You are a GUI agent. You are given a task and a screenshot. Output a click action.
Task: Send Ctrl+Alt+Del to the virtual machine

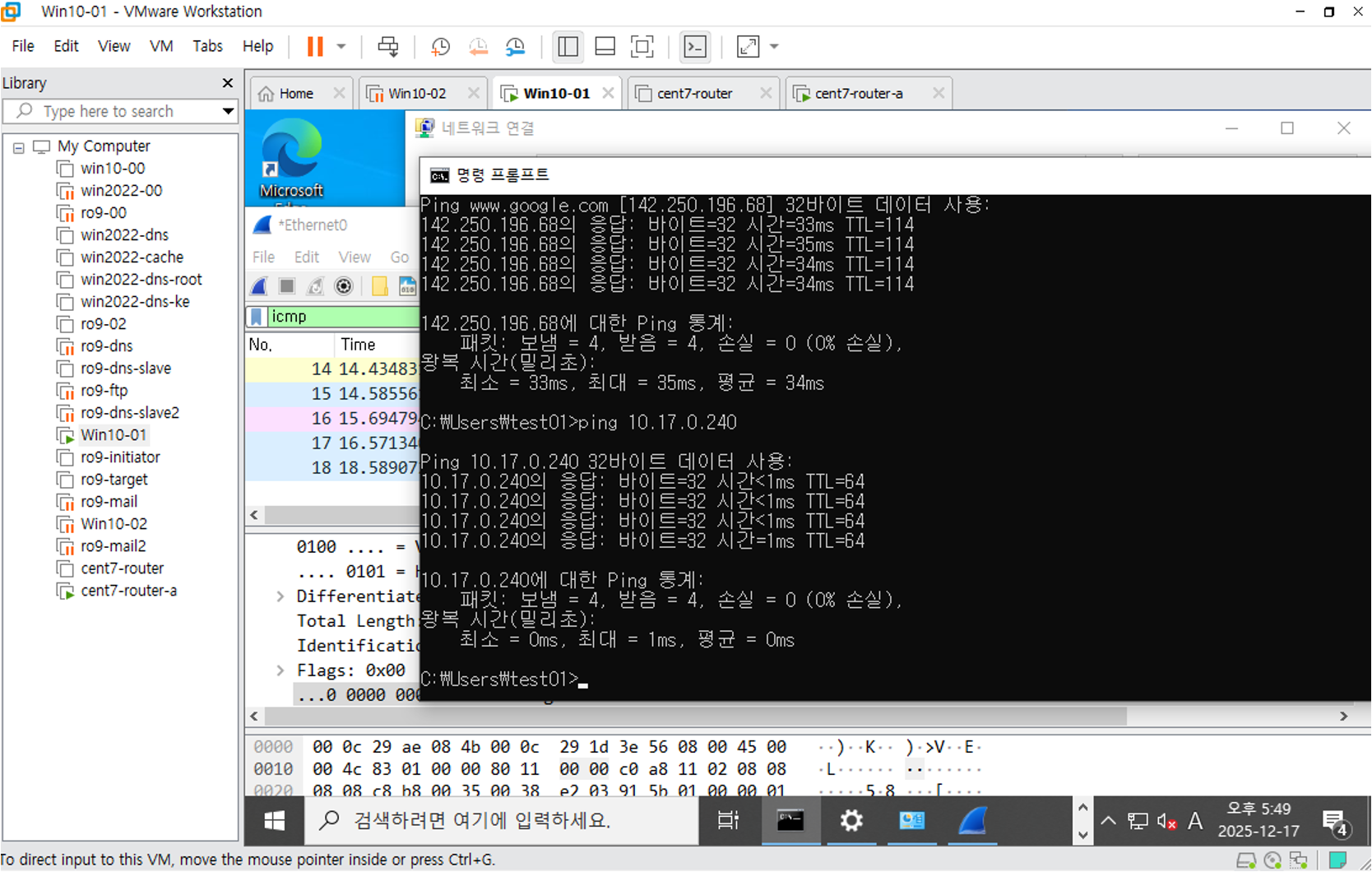click(x=387, y=47)
